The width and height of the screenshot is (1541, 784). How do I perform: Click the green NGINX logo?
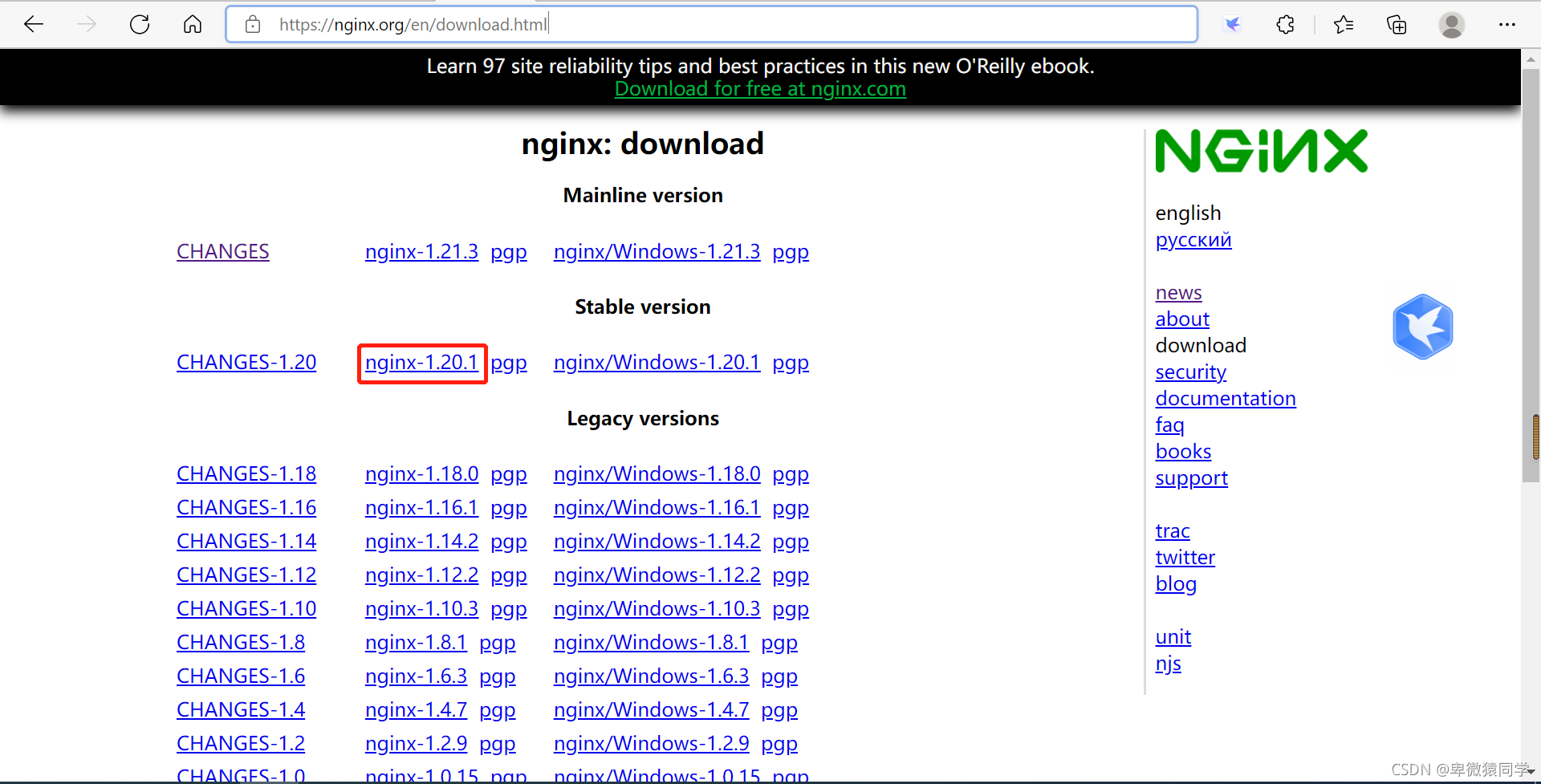coord(1261,151)
